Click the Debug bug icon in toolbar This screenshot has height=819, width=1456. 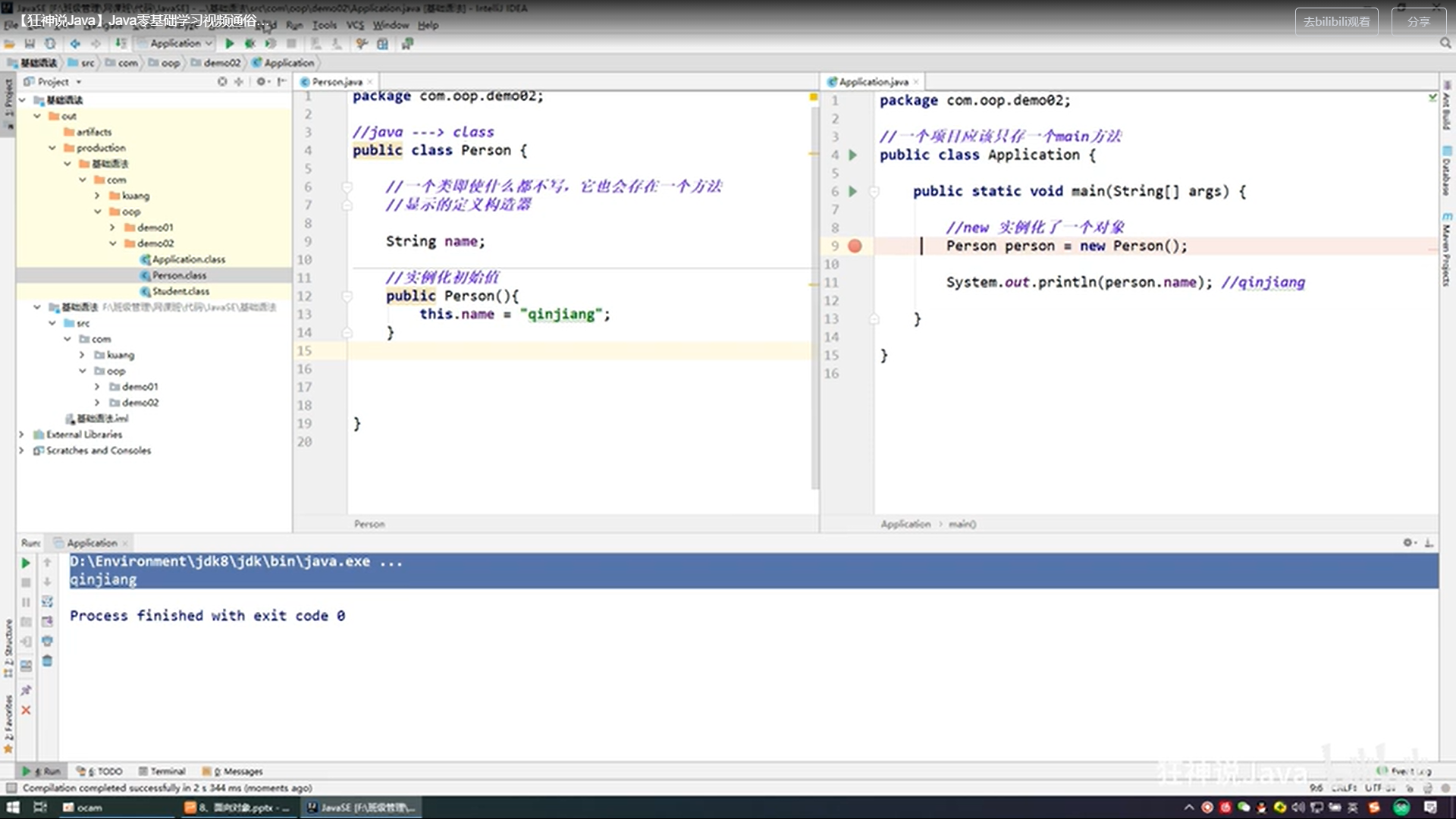tap(249, 44)
